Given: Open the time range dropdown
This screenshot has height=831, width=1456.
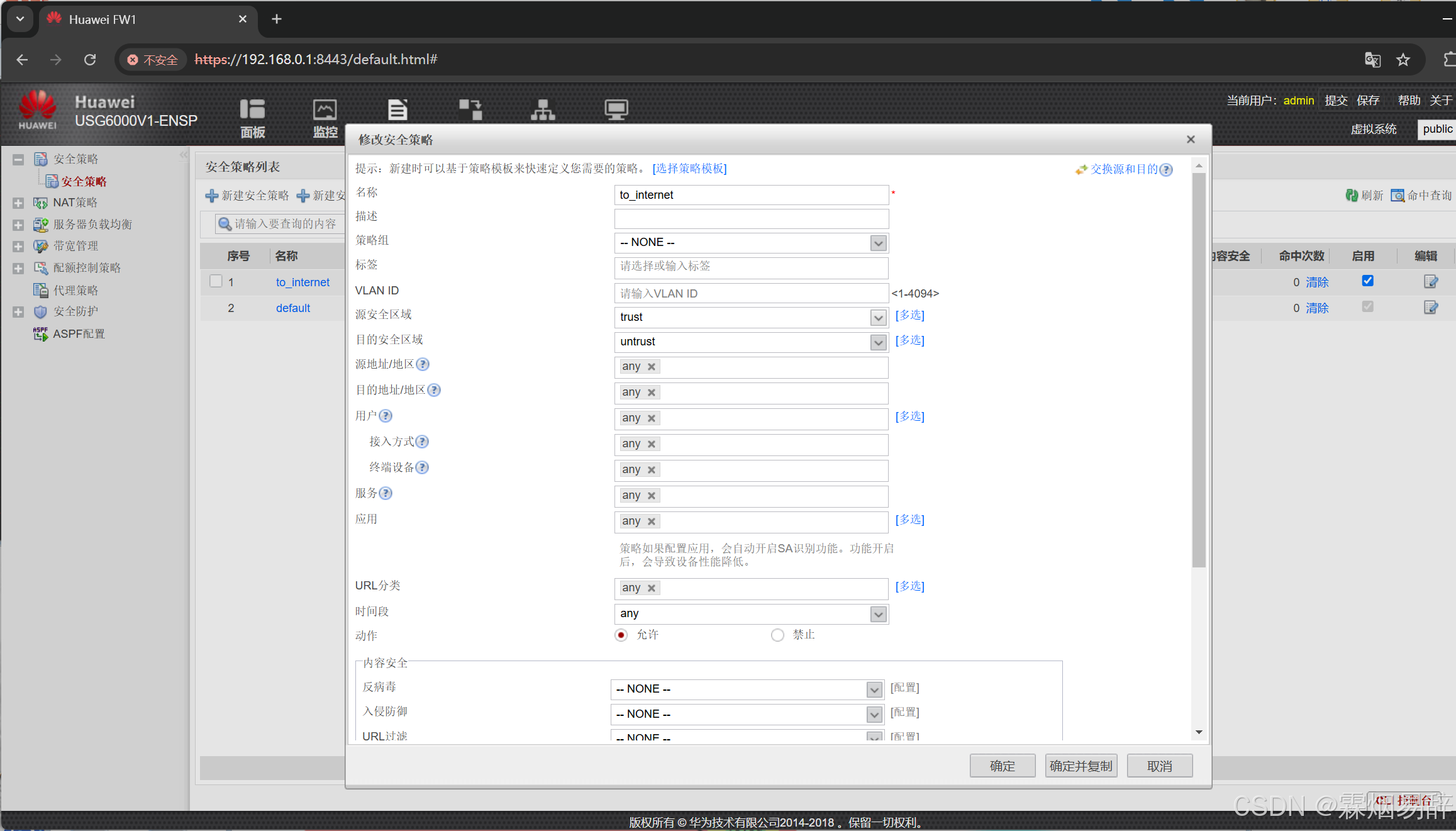Looking at the screenshot, I should click(x=878, y=614).
